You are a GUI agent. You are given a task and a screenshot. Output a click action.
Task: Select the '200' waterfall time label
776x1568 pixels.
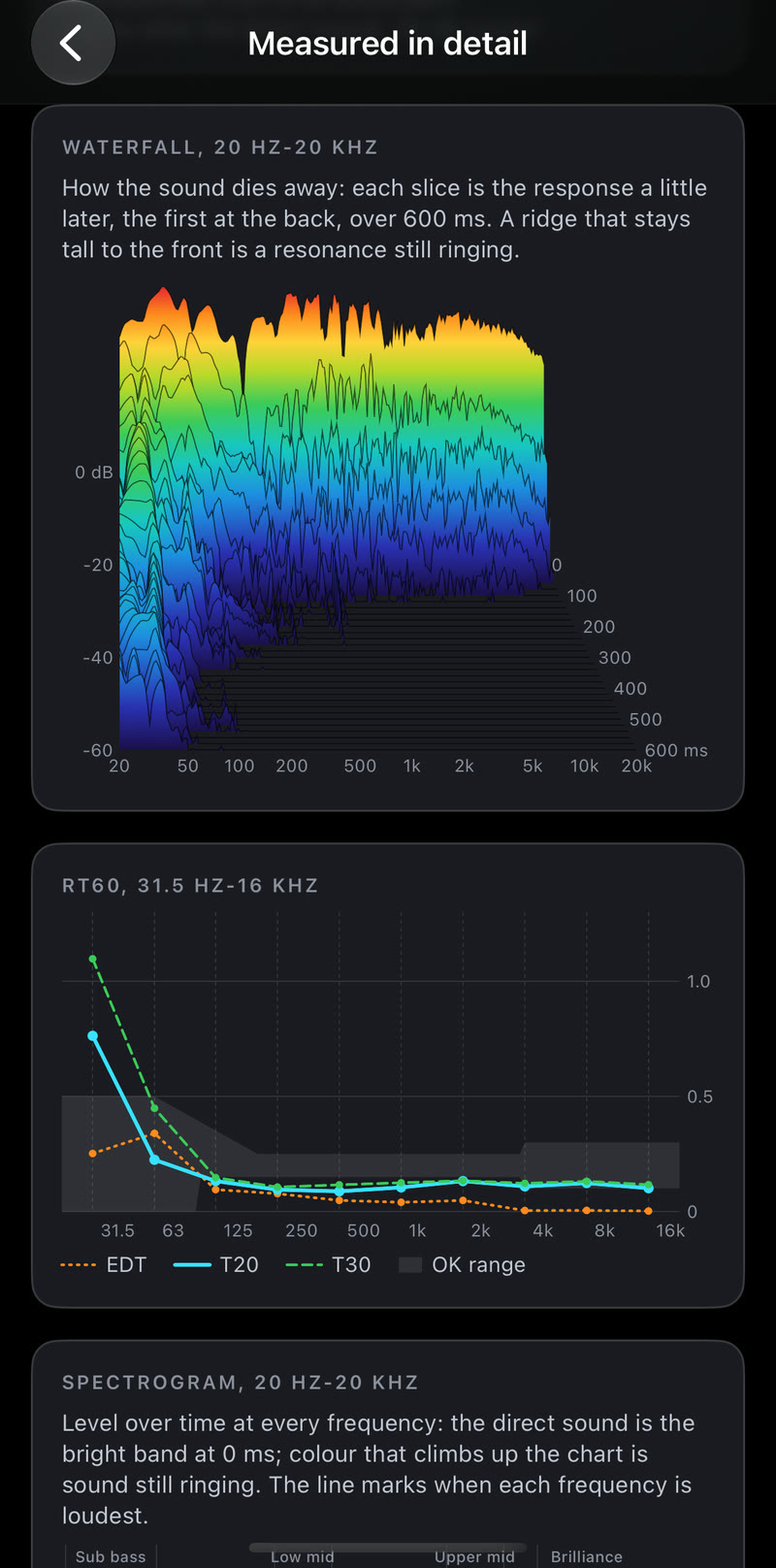point(598,627)
